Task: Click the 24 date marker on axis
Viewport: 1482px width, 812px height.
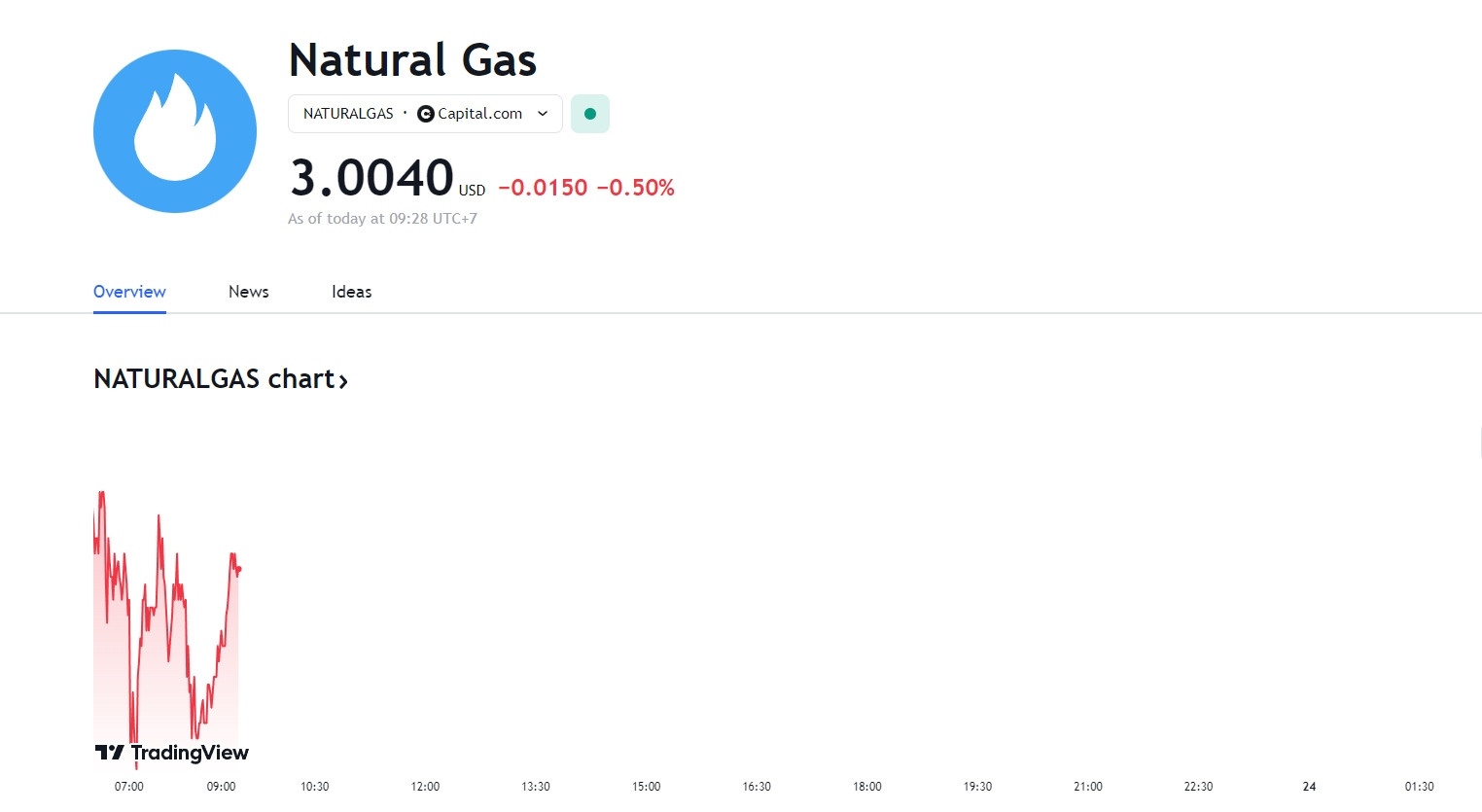Action: [1309, 786]
